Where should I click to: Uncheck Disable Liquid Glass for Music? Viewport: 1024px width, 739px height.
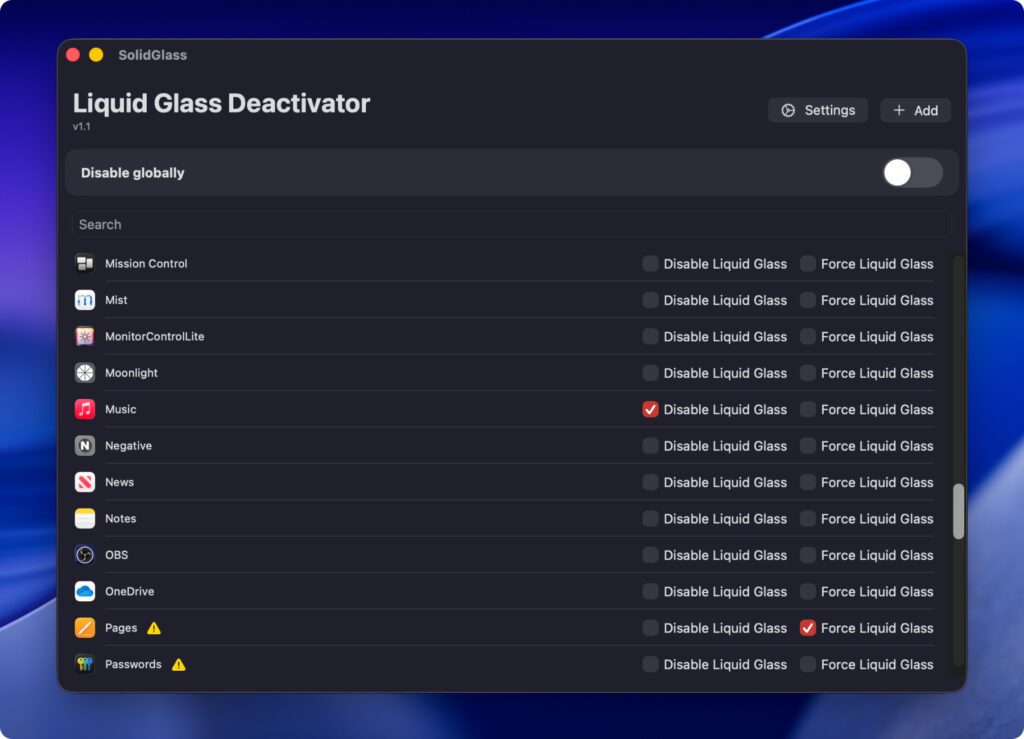tap(651, 409)
